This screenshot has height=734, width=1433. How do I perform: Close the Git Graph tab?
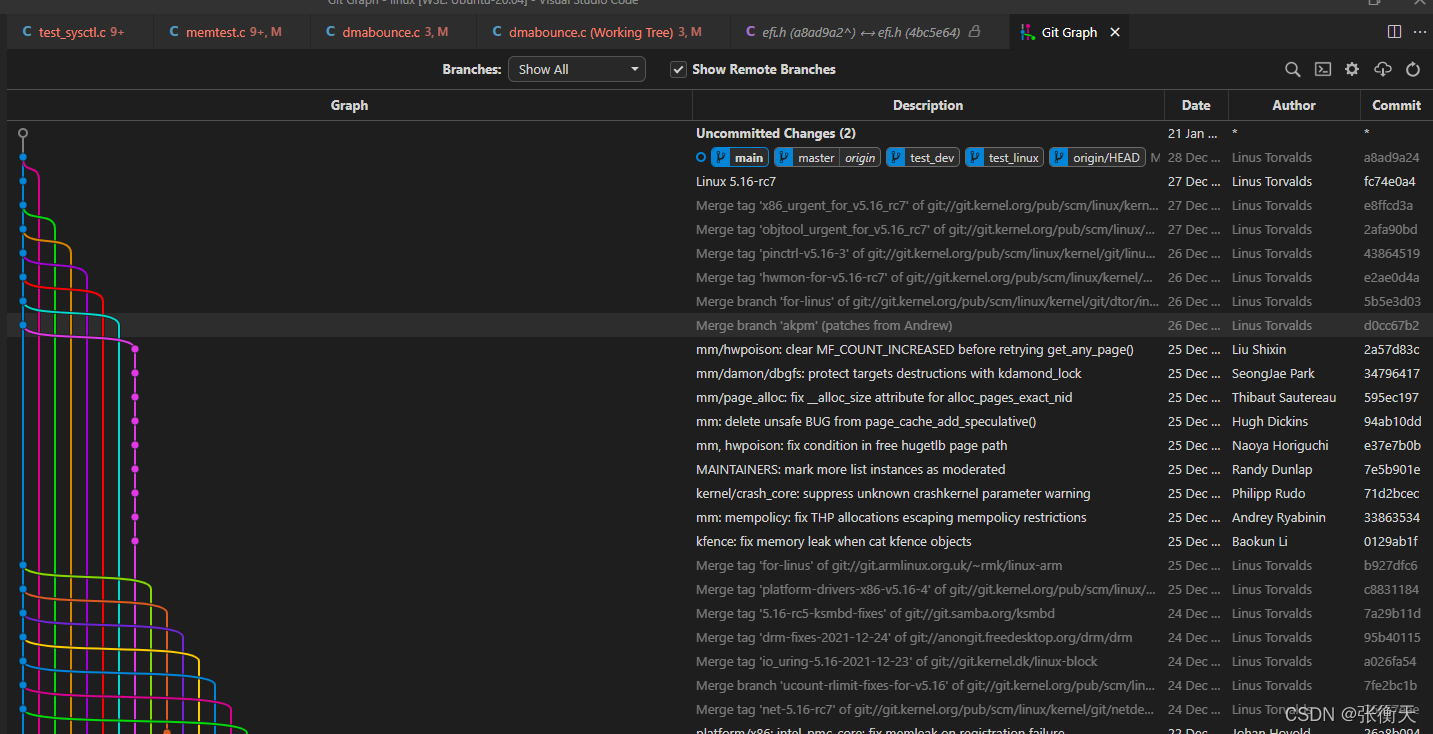click(1115, 32)
